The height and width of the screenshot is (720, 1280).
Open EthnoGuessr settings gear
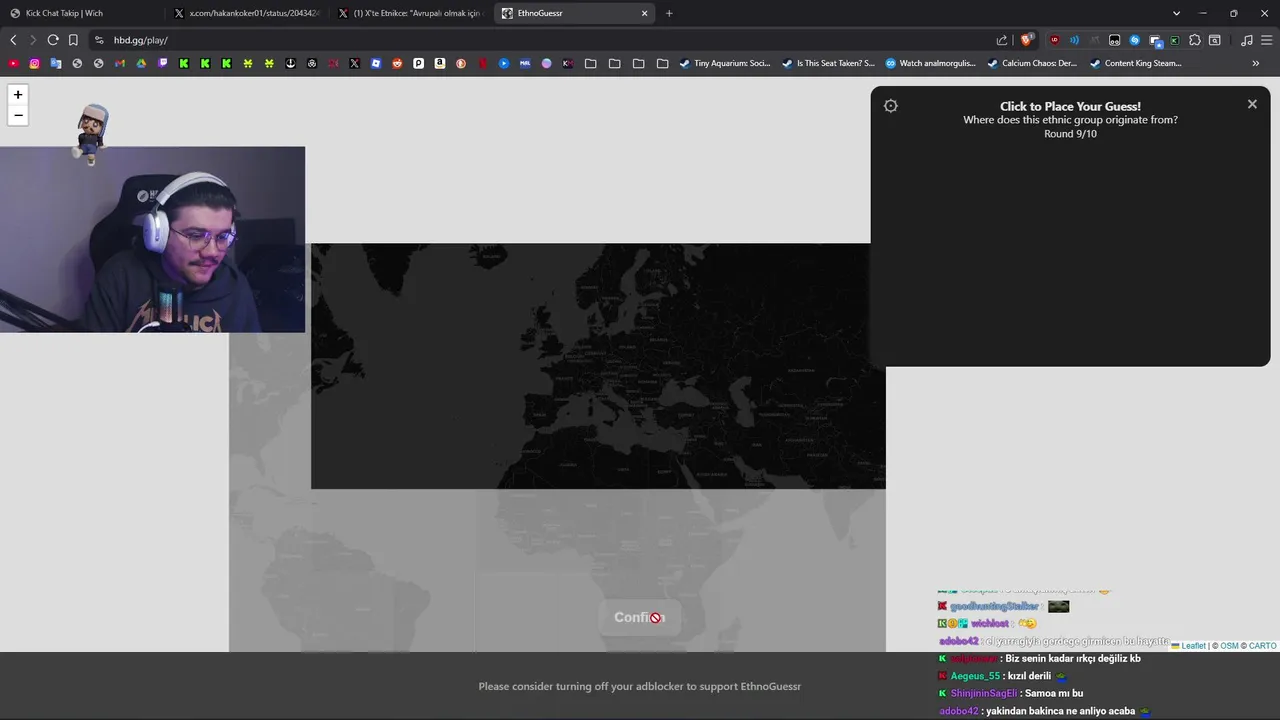(x=891, y=106)
